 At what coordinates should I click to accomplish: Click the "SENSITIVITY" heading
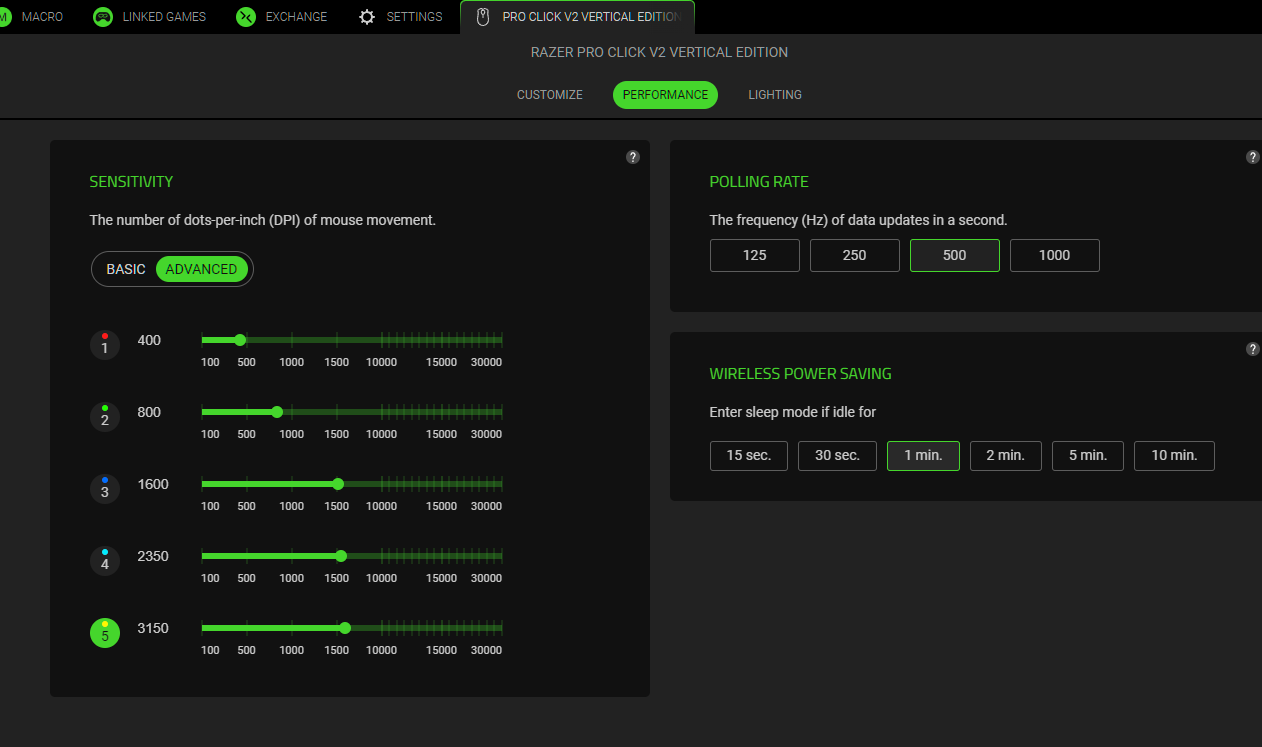click(x=131, y=182)
